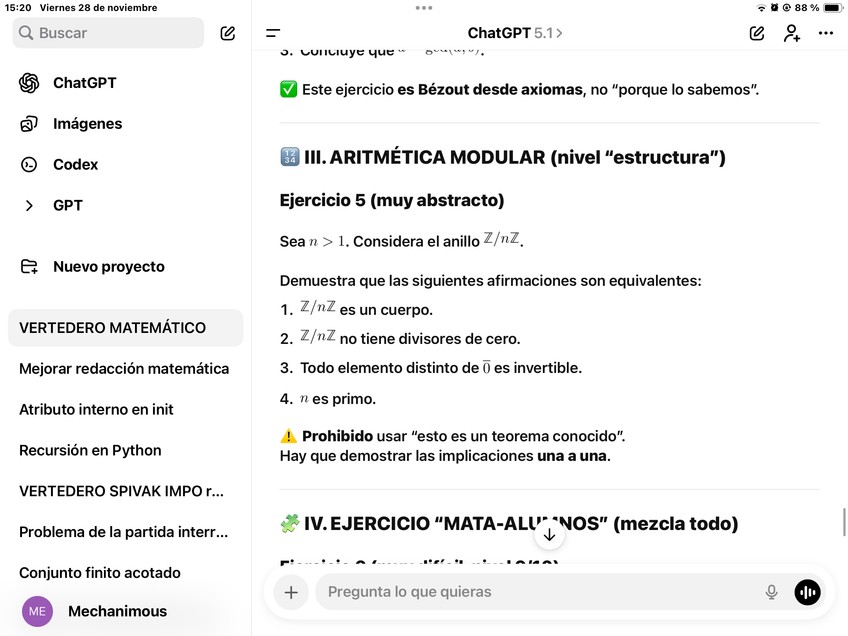Image resolution: width=848 pixels, height=636 pixels.
Task: Click the chat scrollbar on the right edge
Action: [x=844, y=521]
